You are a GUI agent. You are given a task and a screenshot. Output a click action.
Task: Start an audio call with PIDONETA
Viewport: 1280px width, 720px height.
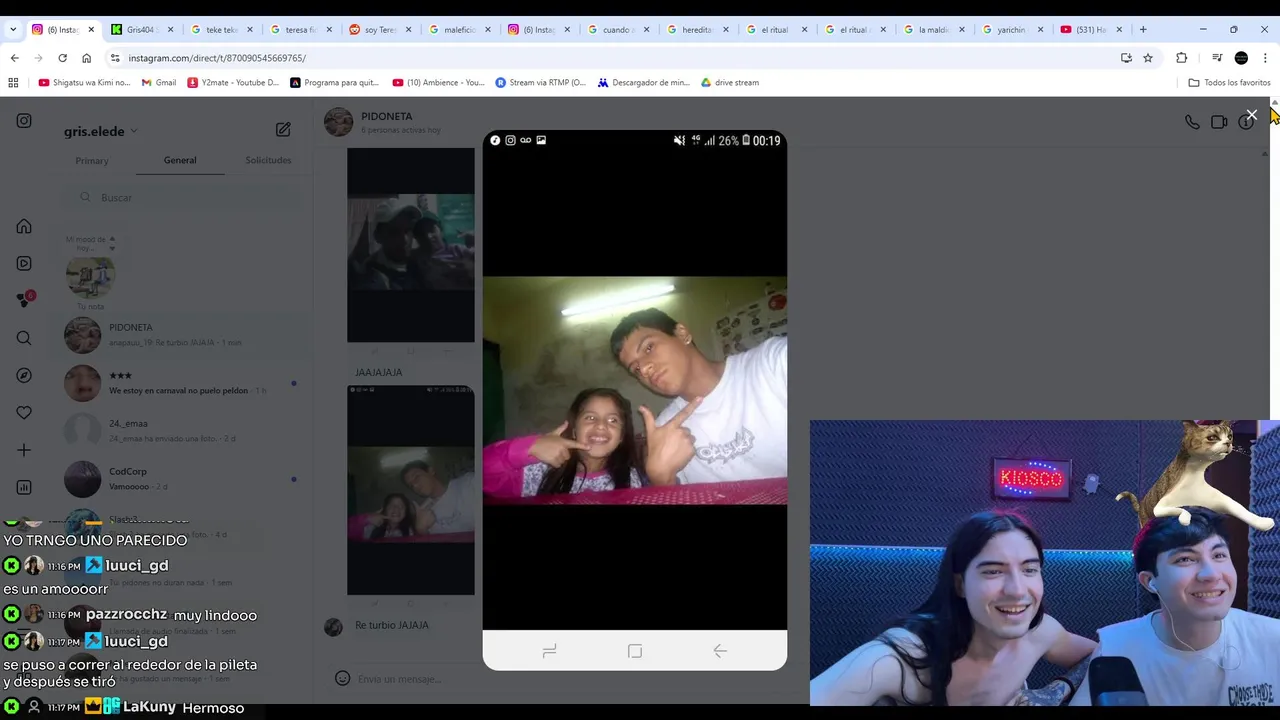(1192, 122)
